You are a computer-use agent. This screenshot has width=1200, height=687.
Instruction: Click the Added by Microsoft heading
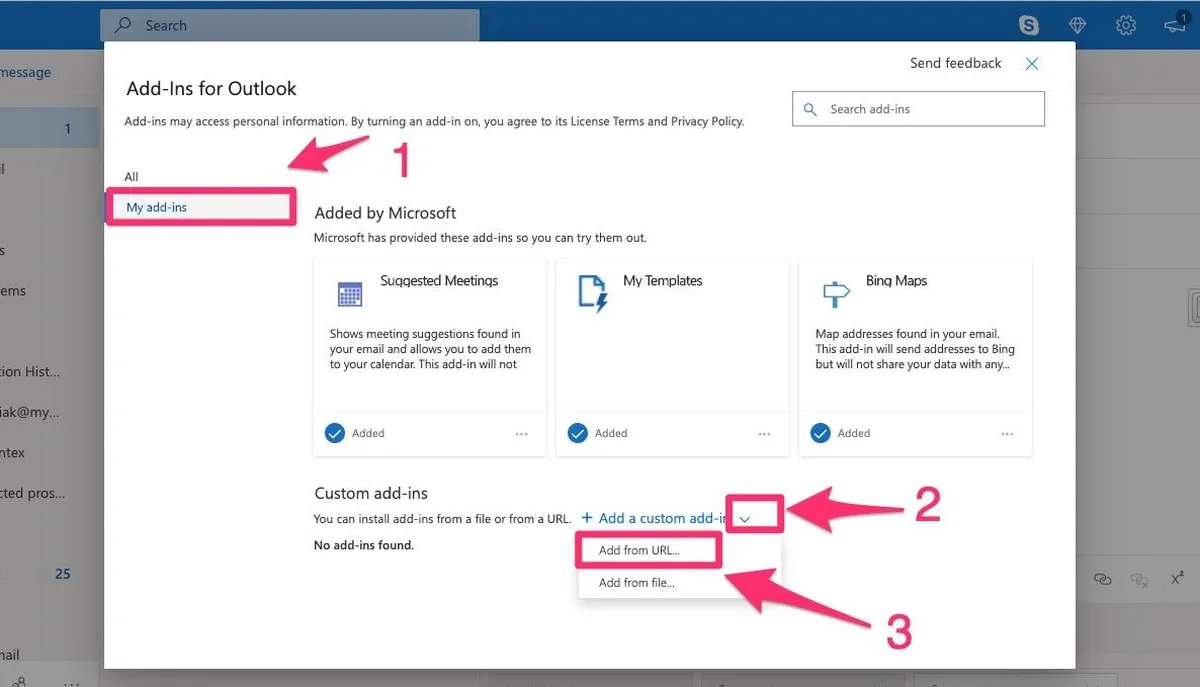385,213
